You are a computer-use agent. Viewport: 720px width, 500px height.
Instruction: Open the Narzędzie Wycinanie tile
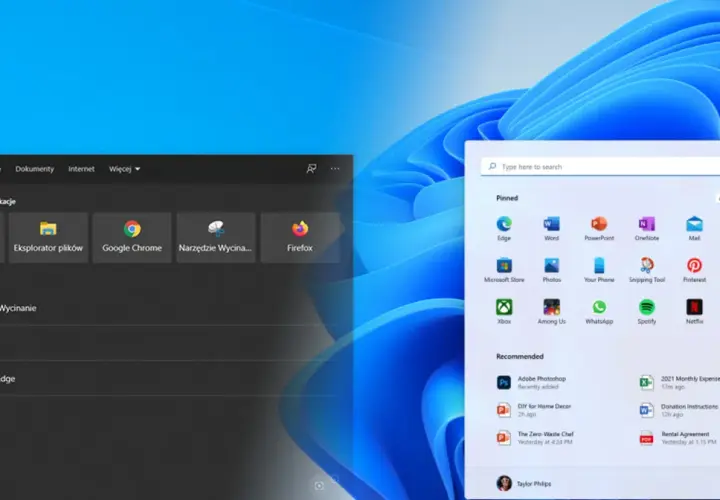(x=215, y=237)
